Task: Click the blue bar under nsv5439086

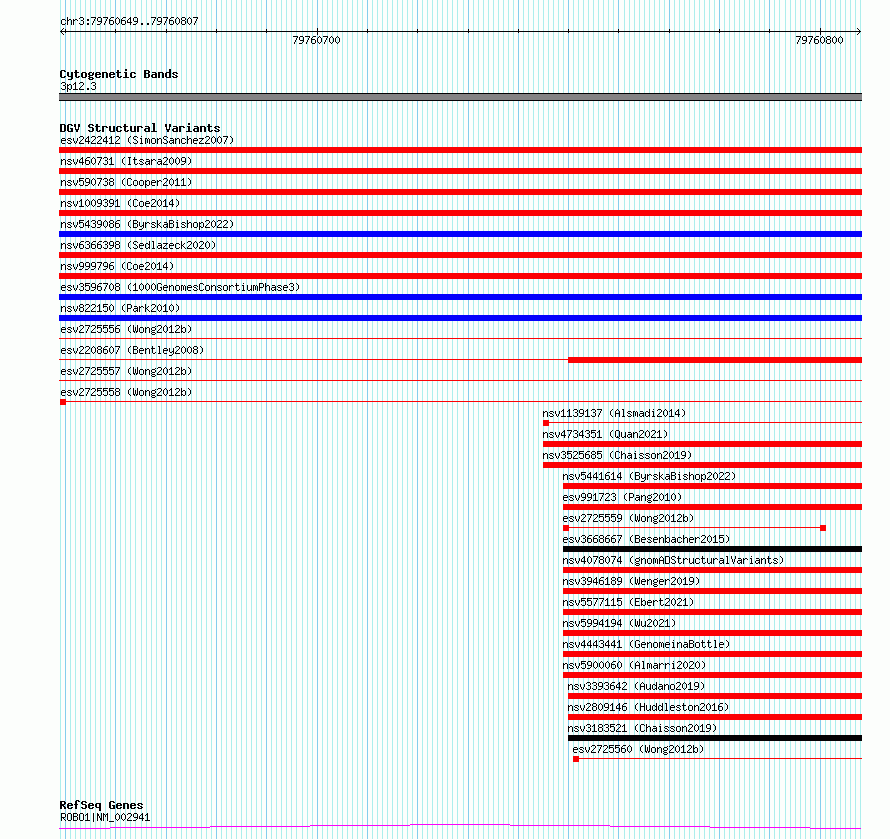Action: tap(460, 234)
